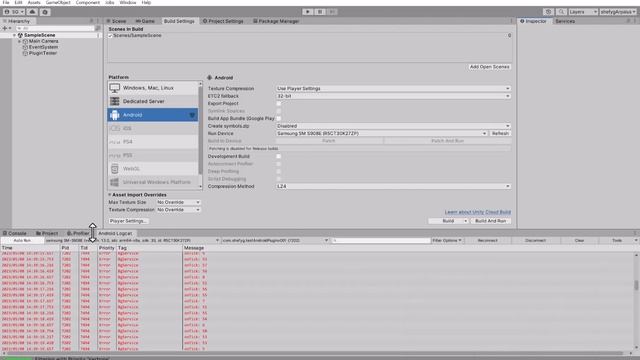Screen dimensions: 640x360
Task: Click the Logcat Reconnect button
Action: (x=487, y=240)
